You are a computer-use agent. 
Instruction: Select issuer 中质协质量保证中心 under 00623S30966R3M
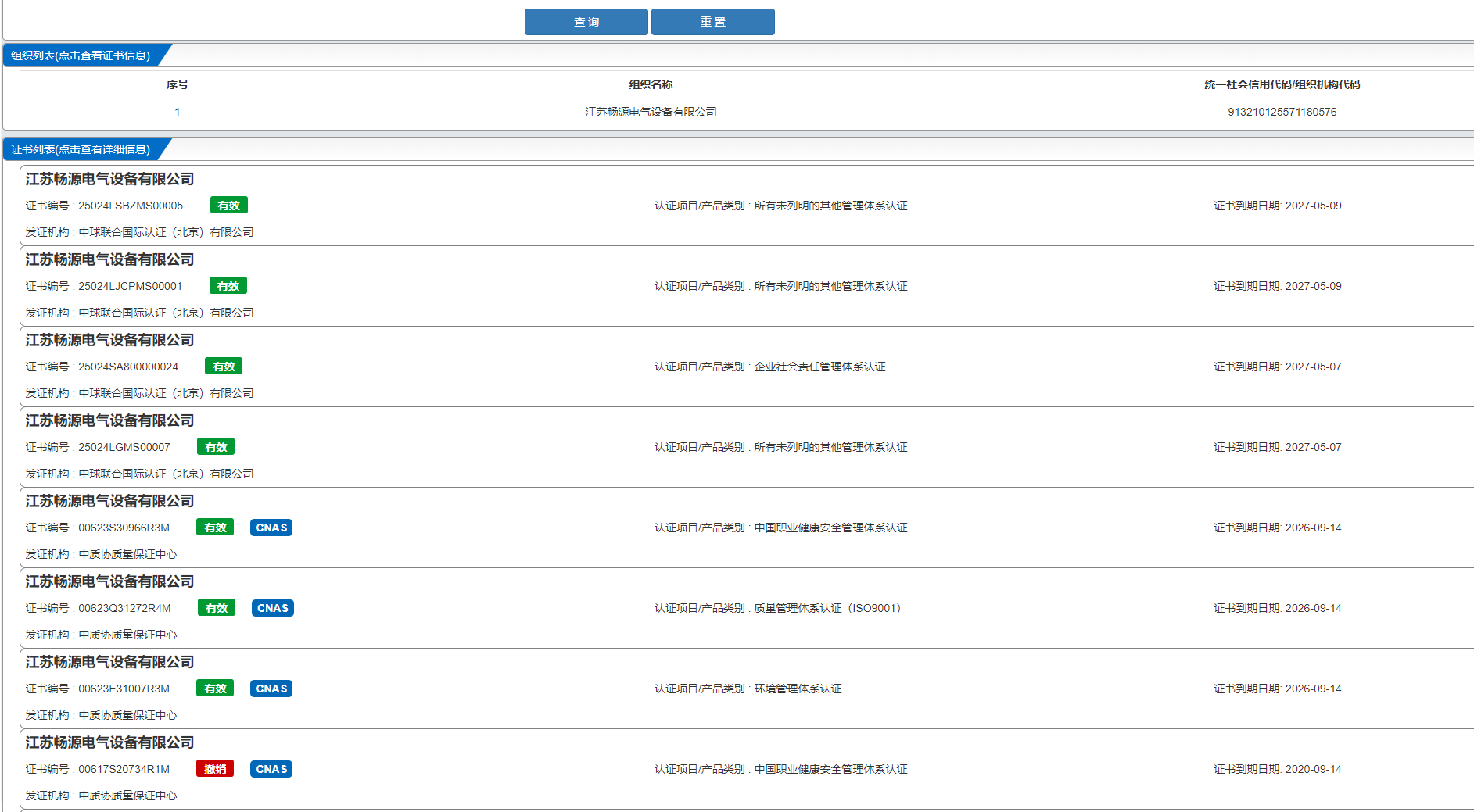coord(127,554)
